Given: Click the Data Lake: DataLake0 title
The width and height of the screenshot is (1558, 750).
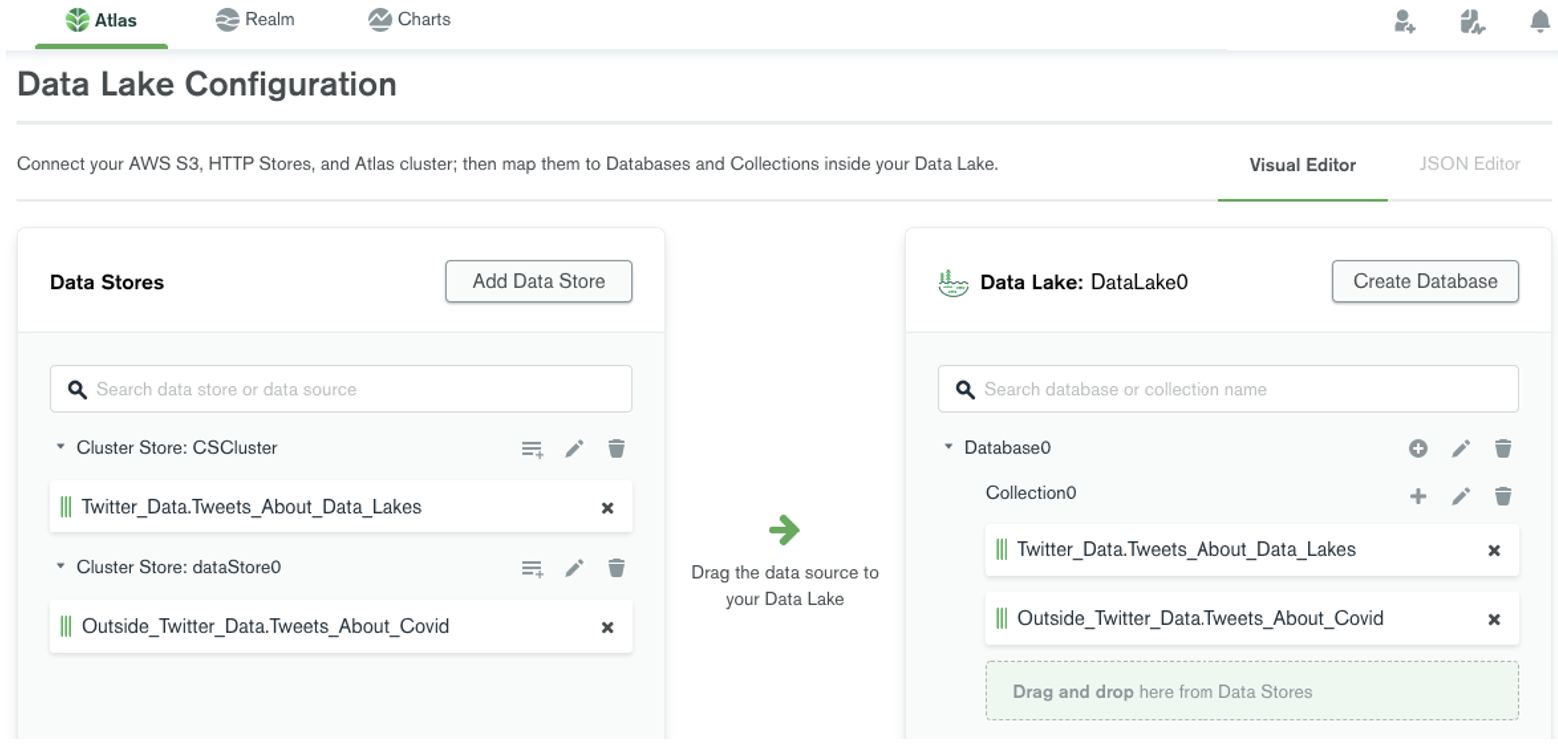Looking at the screenshot, I should pos(1084,282).
